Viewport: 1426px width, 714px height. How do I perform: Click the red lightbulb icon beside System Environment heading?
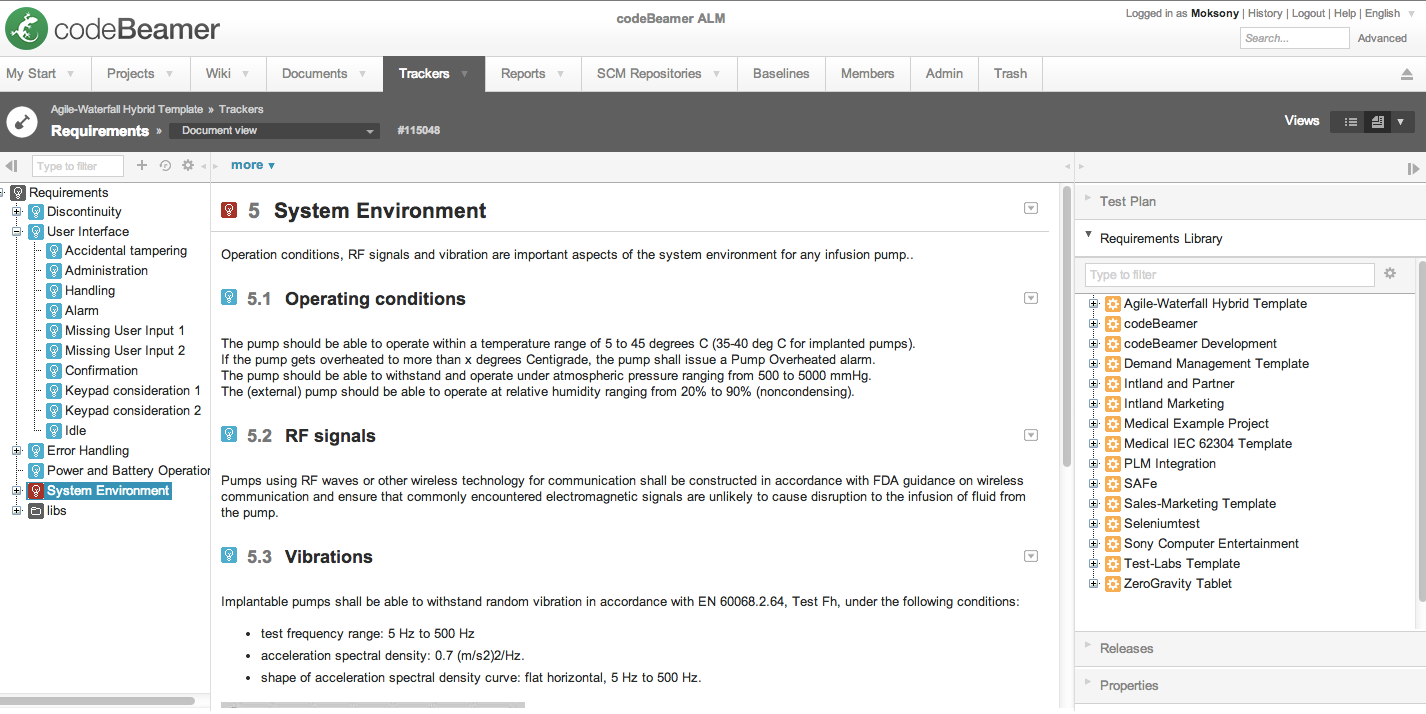[x=229, y=210]
